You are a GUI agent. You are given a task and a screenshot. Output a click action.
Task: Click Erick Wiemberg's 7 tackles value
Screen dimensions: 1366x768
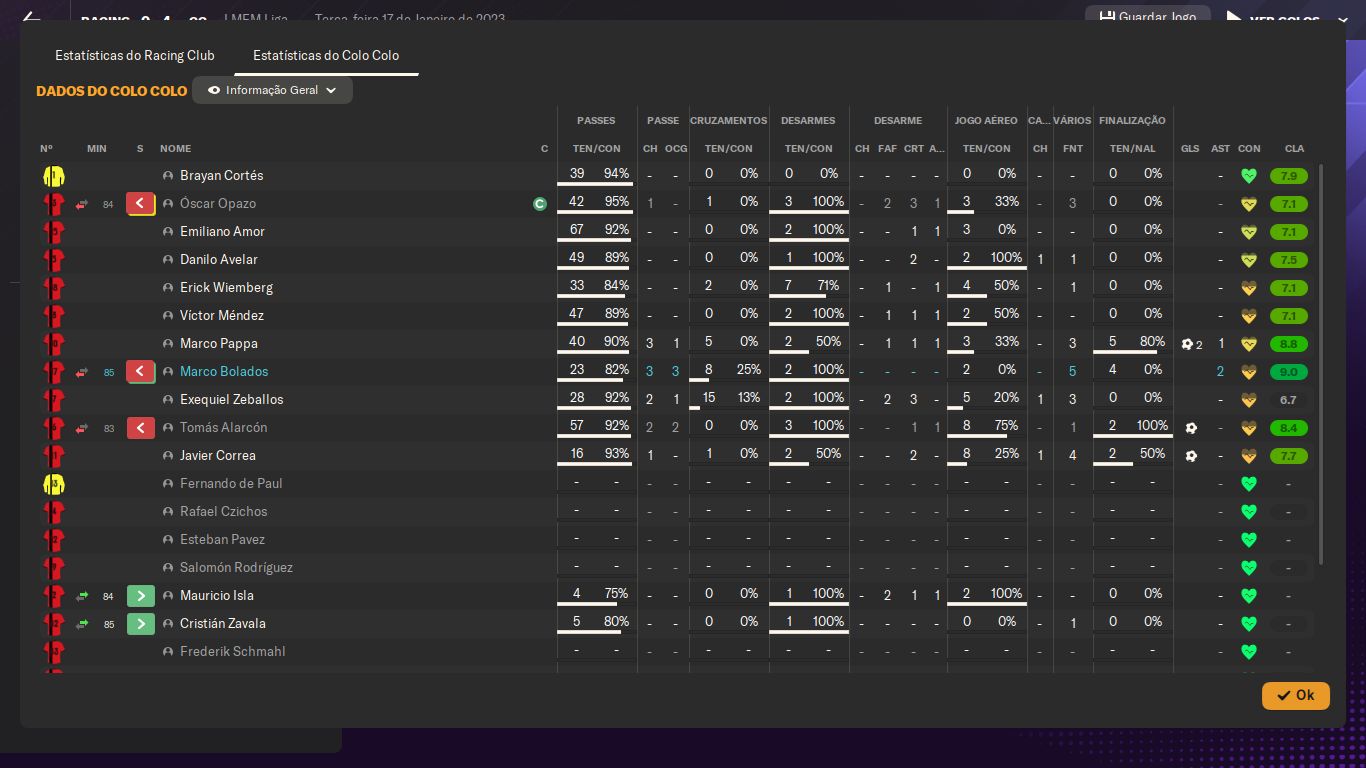click(x=789, y=287)
